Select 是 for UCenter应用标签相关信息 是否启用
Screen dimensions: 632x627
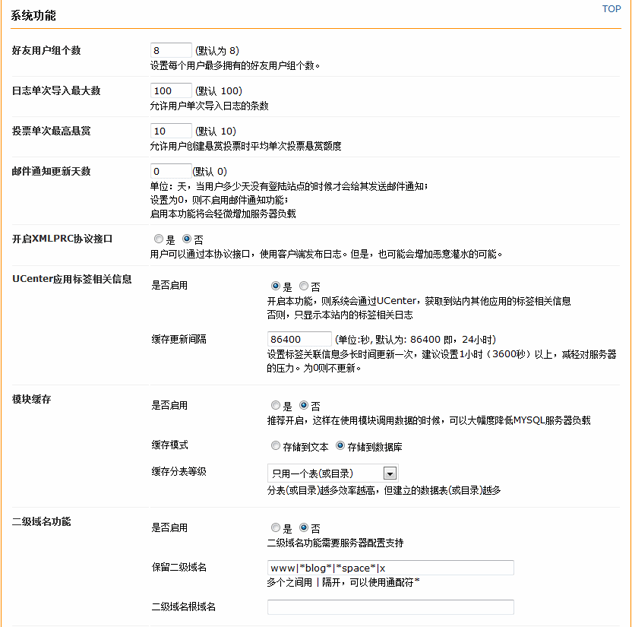(x=275, y=286)
